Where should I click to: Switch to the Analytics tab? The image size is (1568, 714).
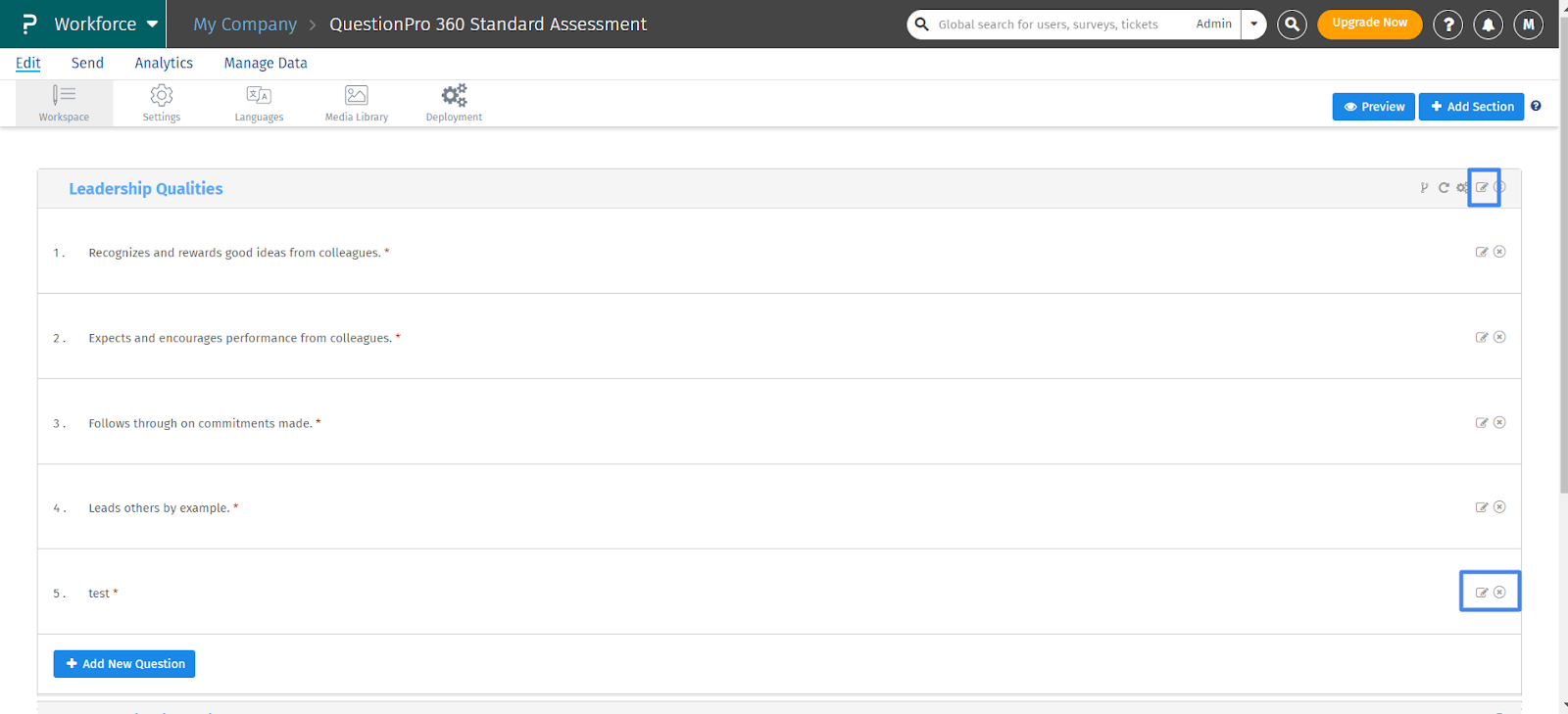tap(164, 63)
